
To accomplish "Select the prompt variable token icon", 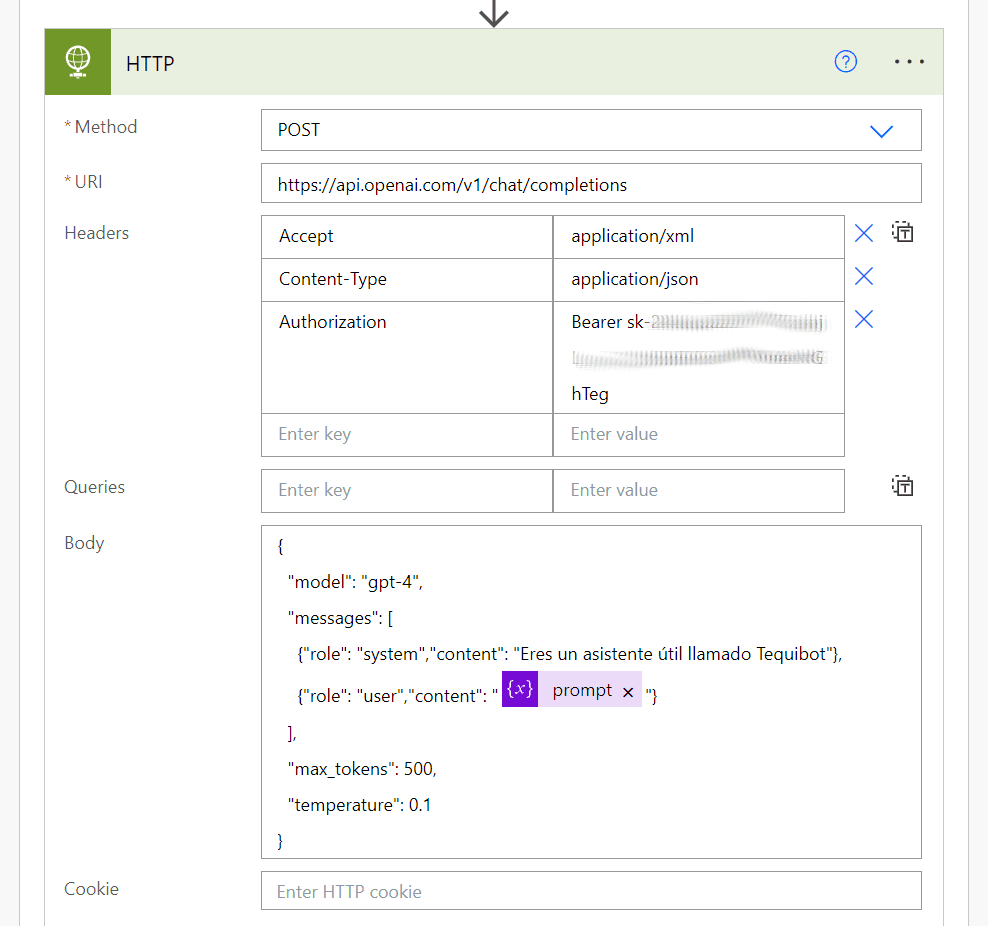I will [520, 689].
